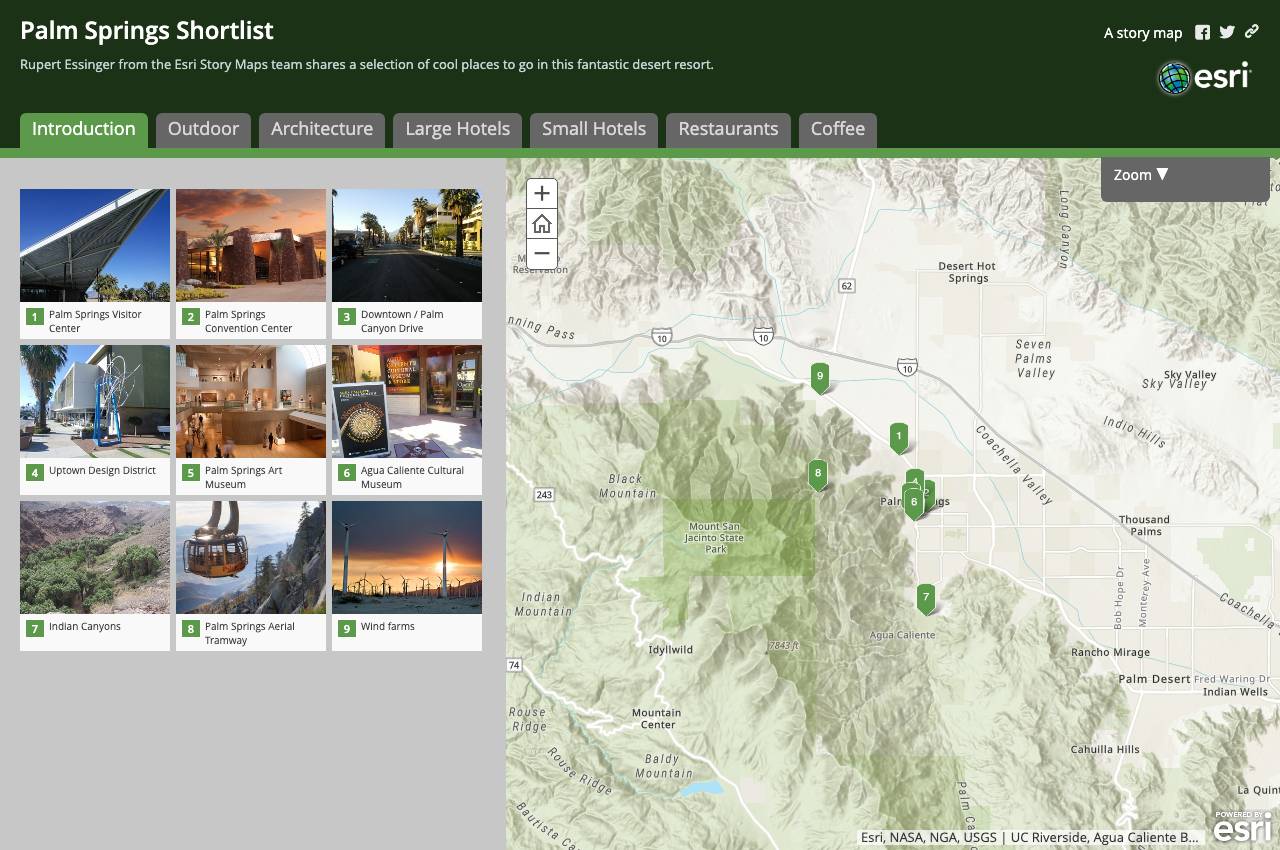Screen dimensions: 1280x850
Task: Click the Palm Springs Shortlist title
Action: [147, 31]
